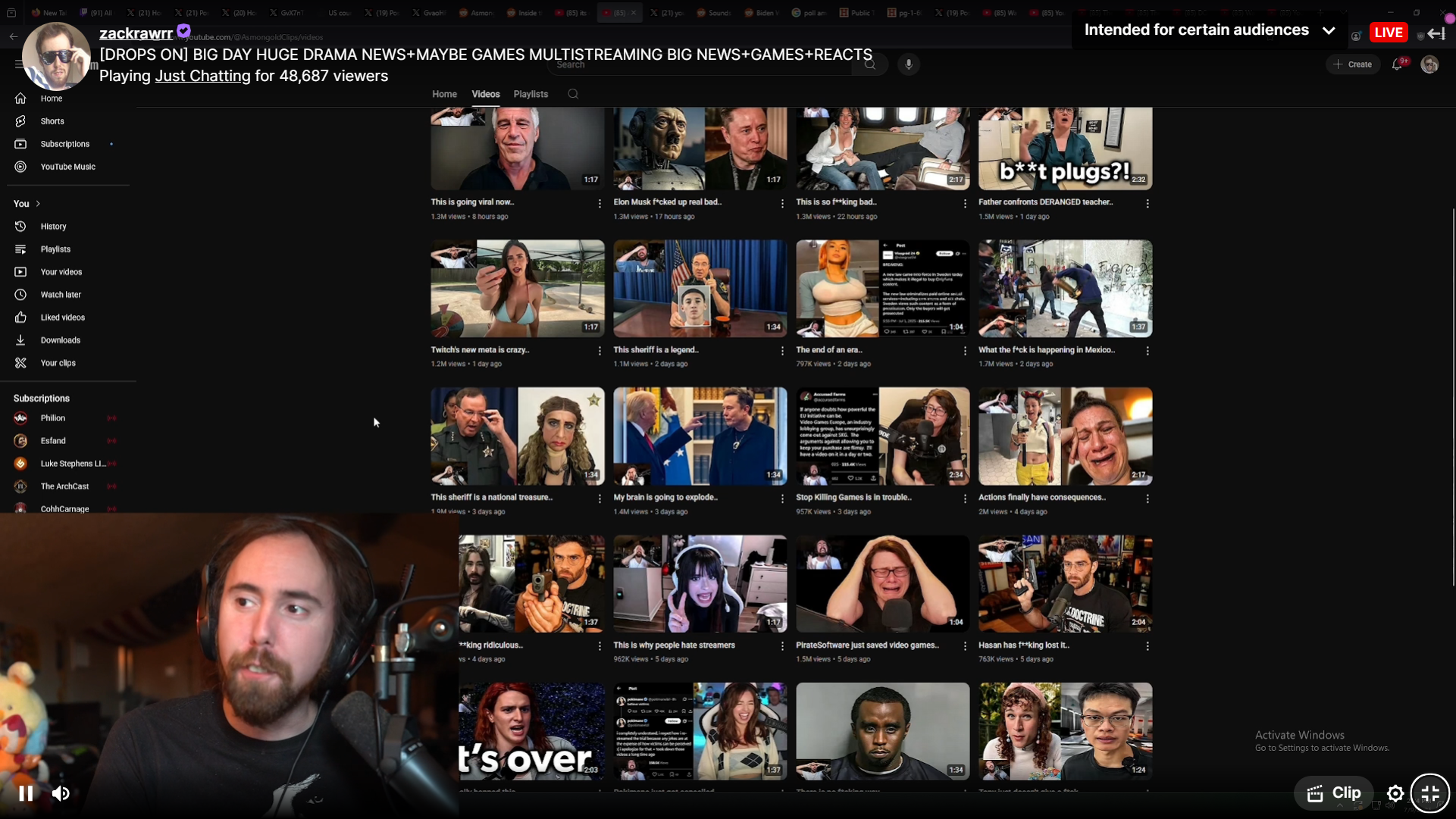The height and width of the screenshot is (819, 1456).
Task: Click the Clip button
Action: 1334,793
